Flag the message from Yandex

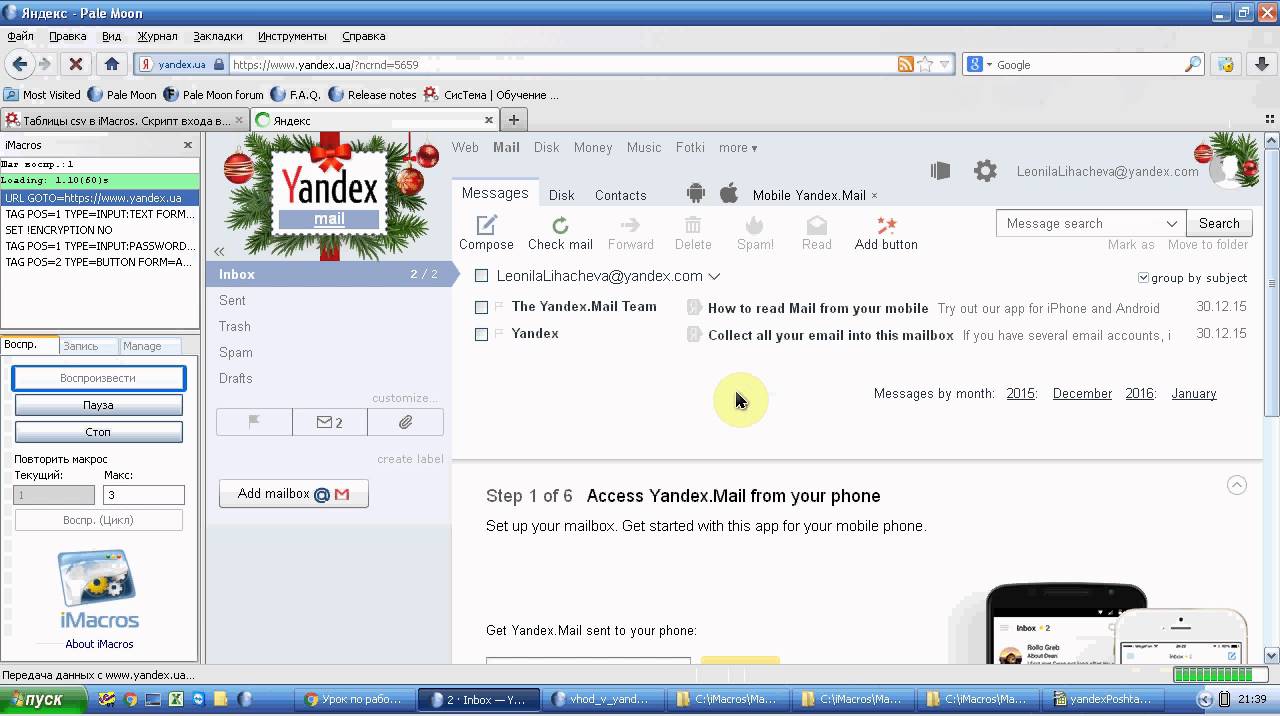(x=500, y=334)
